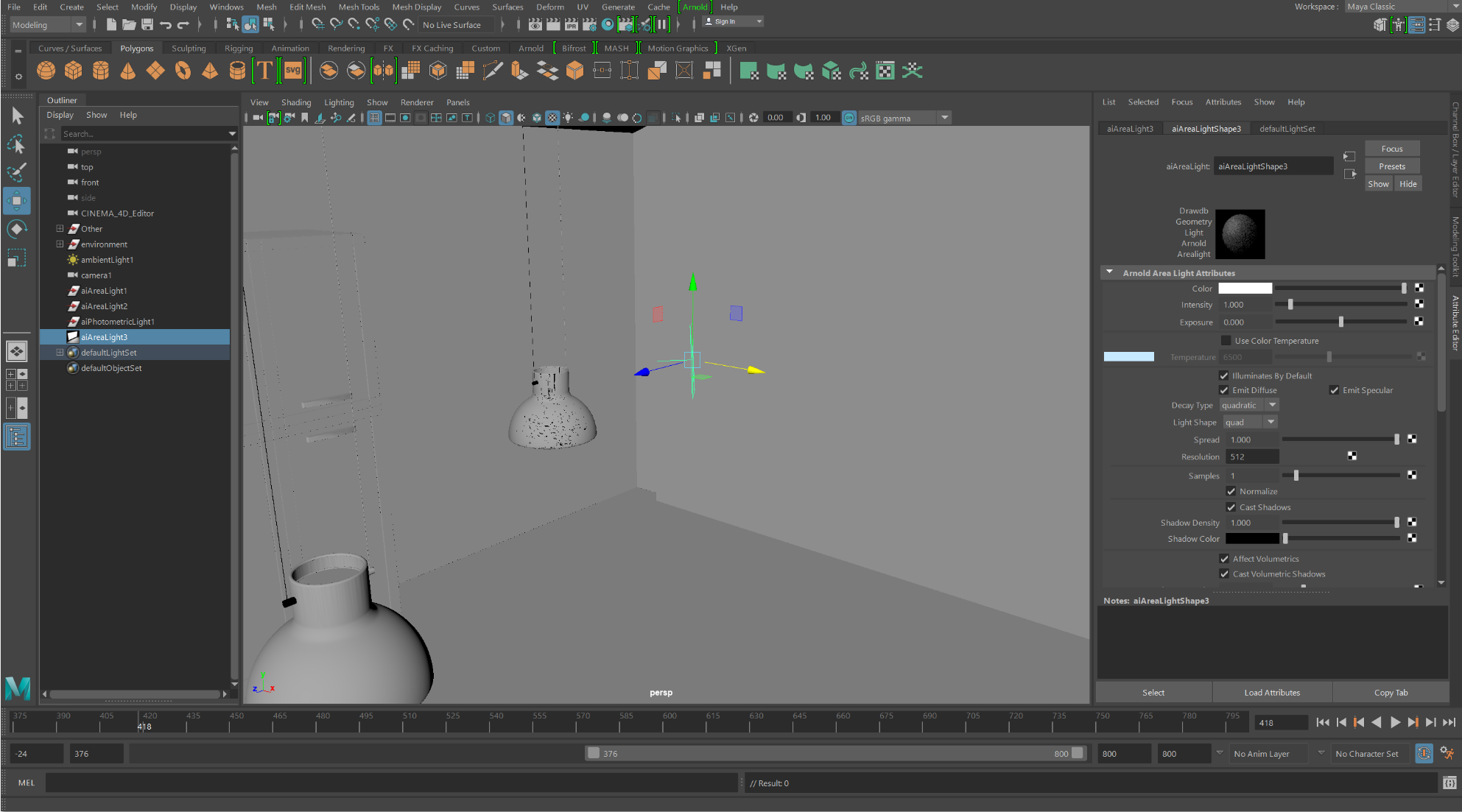The height and width of the screenshot is (812, 1462).
Task: Click the New Scene icon
Action: [x=111, y=24]
